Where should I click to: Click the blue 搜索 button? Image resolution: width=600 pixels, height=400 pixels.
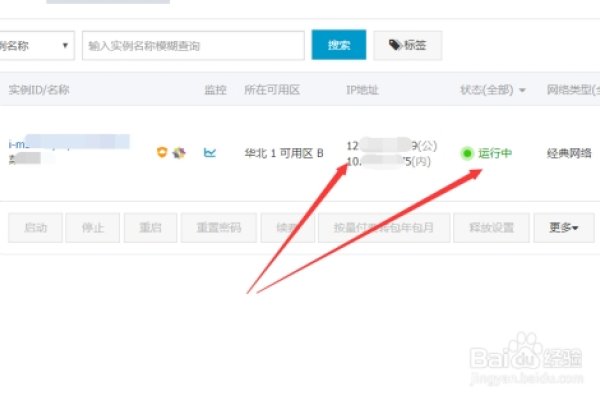(x=339, y=45)
